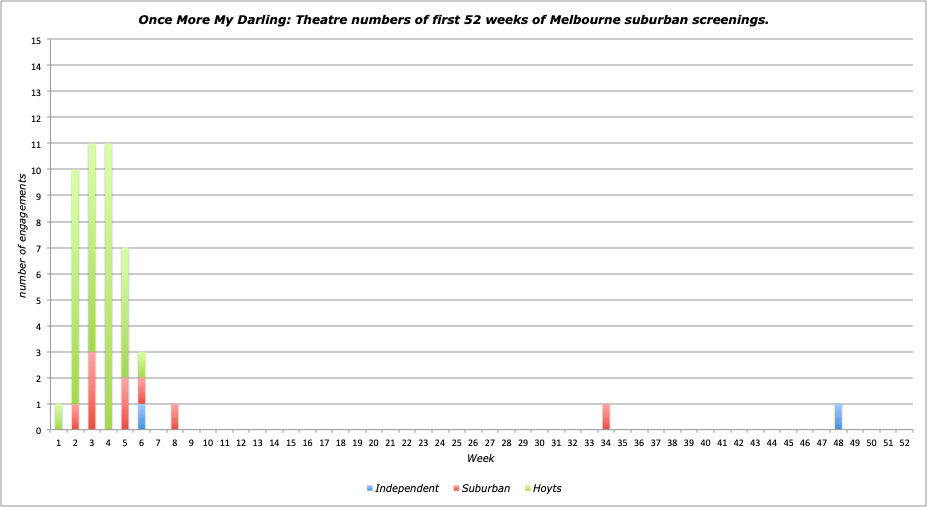927x507 pixels.
Task: Click the red Suburban bar at week 8
Action: click(175, 417)
